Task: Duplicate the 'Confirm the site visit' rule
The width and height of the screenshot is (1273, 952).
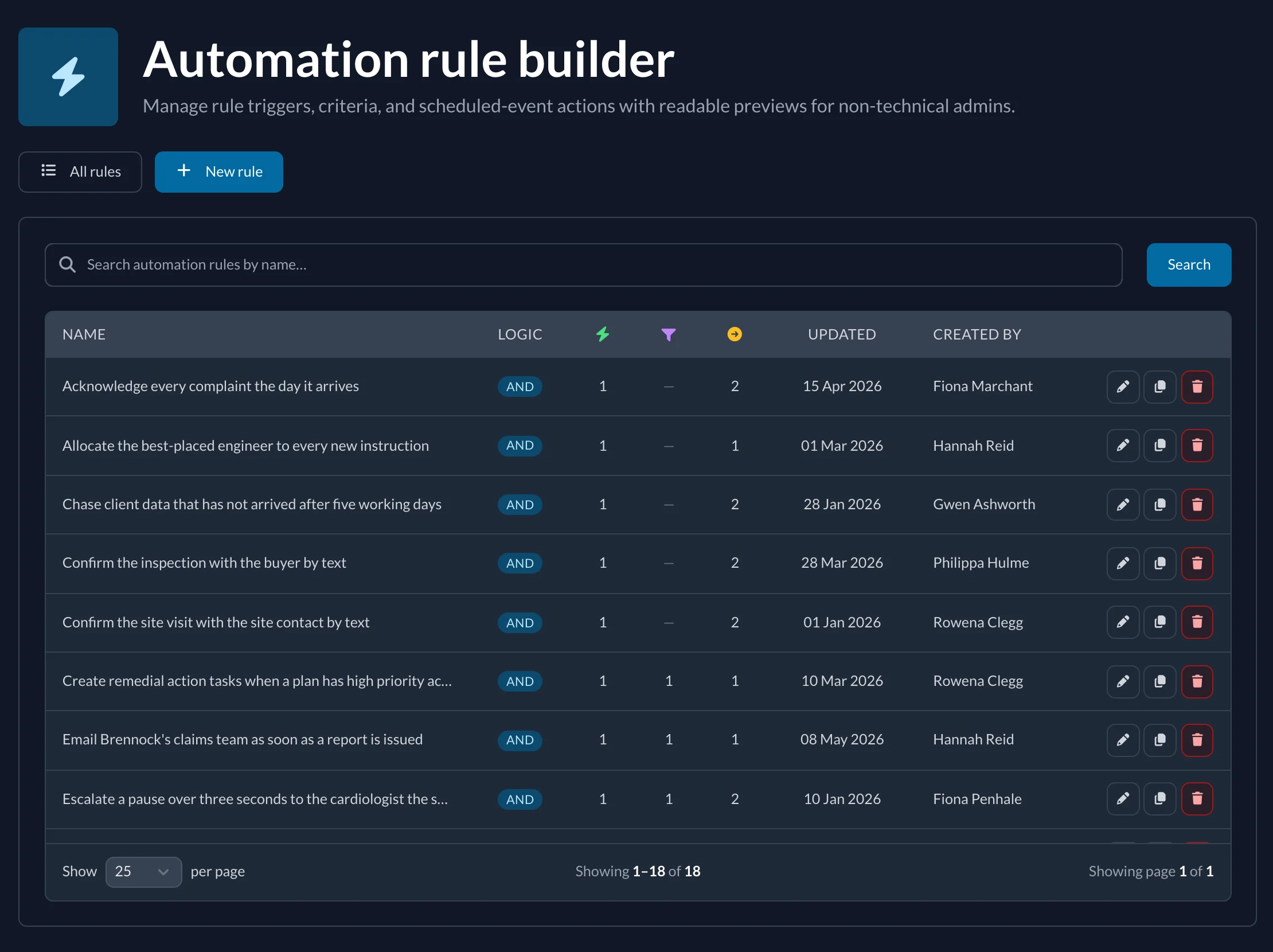Action: (x=1159, y=622)
